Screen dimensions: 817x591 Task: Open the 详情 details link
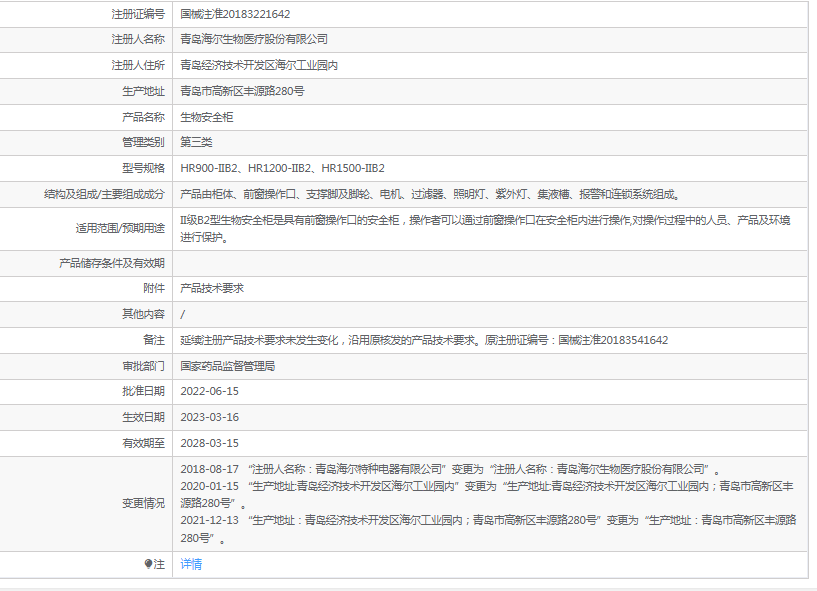[190, 564]
